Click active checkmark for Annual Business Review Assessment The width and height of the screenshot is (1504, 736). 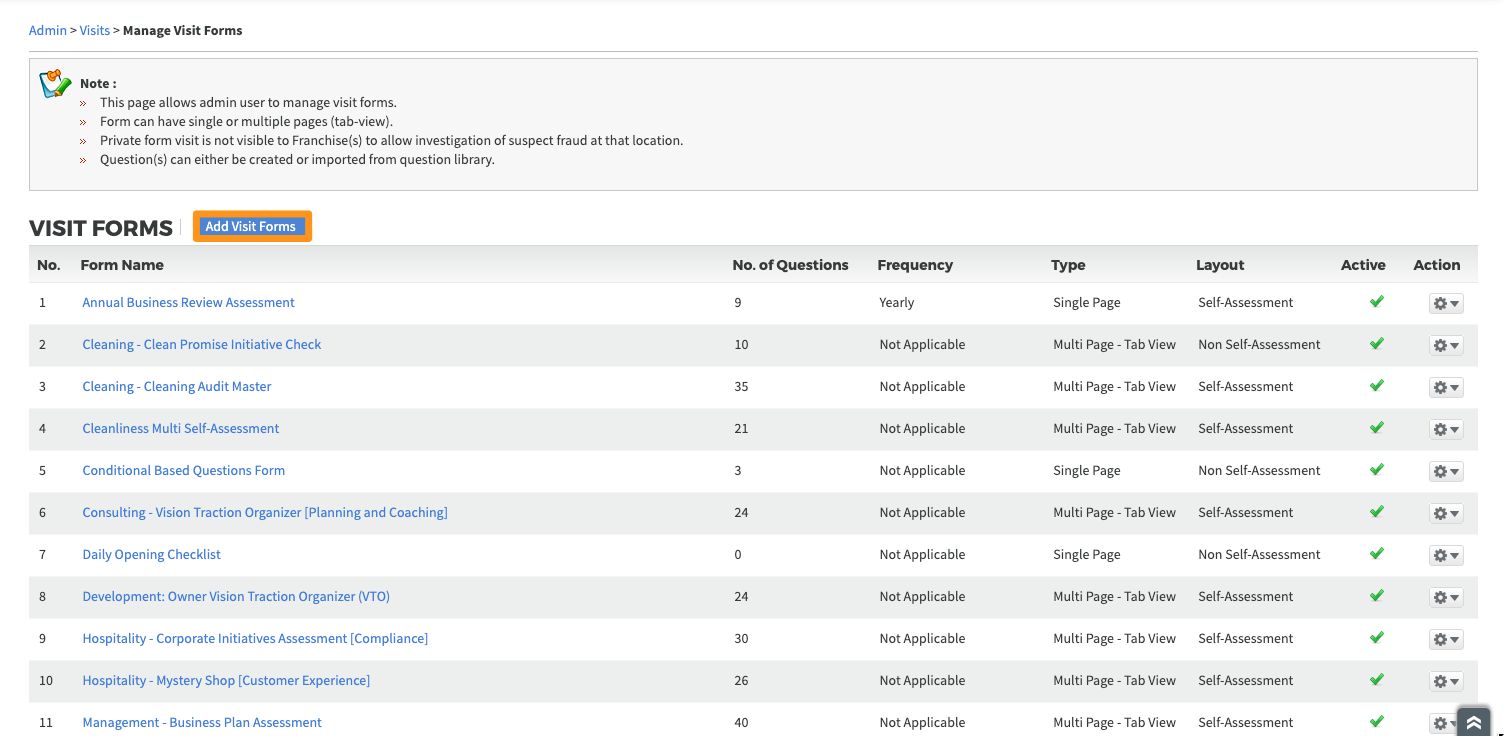(1377, 301)
